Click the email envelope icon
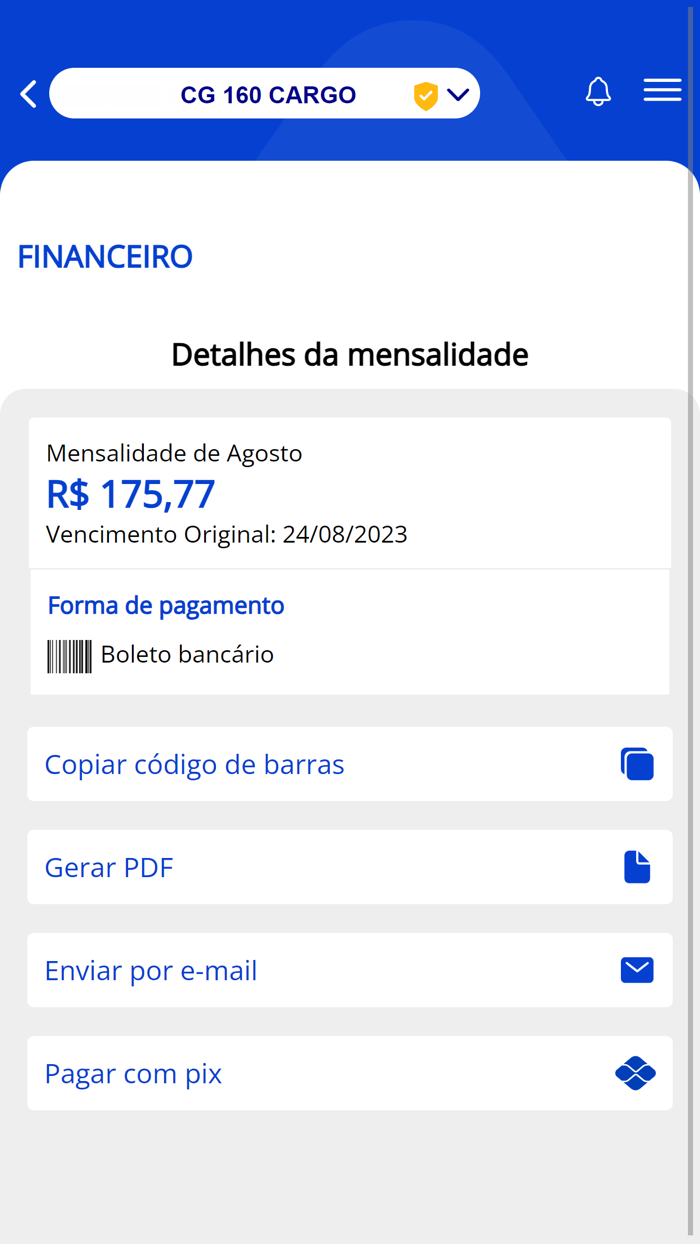The width and height of the screenshot is (700, 1244). [637, 970]
